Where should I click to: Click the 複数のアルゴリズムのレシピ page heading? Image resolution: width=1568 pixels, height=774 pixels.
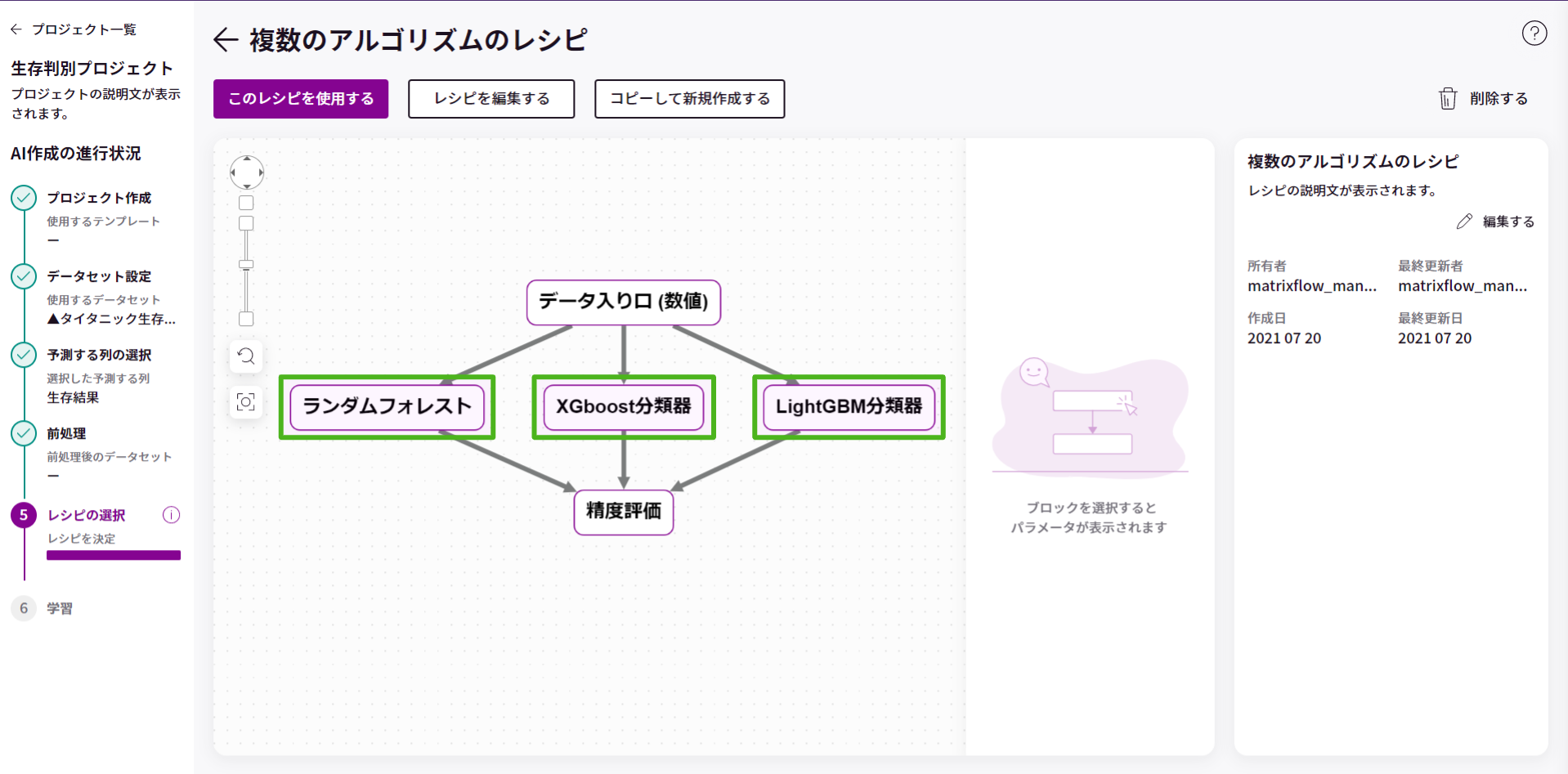click(419, 40)
